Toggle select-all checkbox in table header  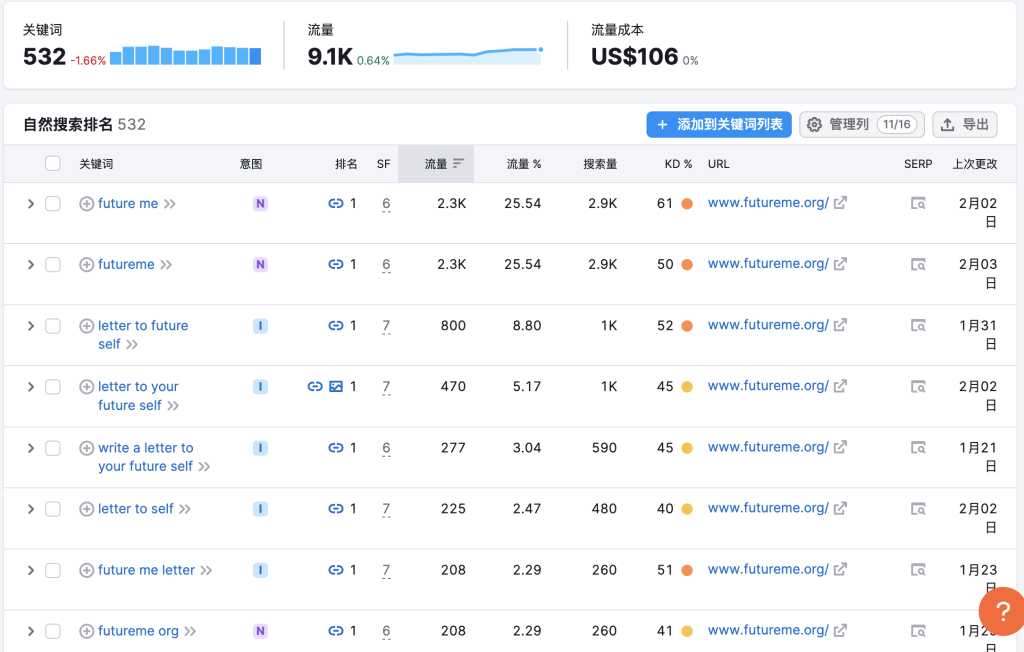pos(53,163)
